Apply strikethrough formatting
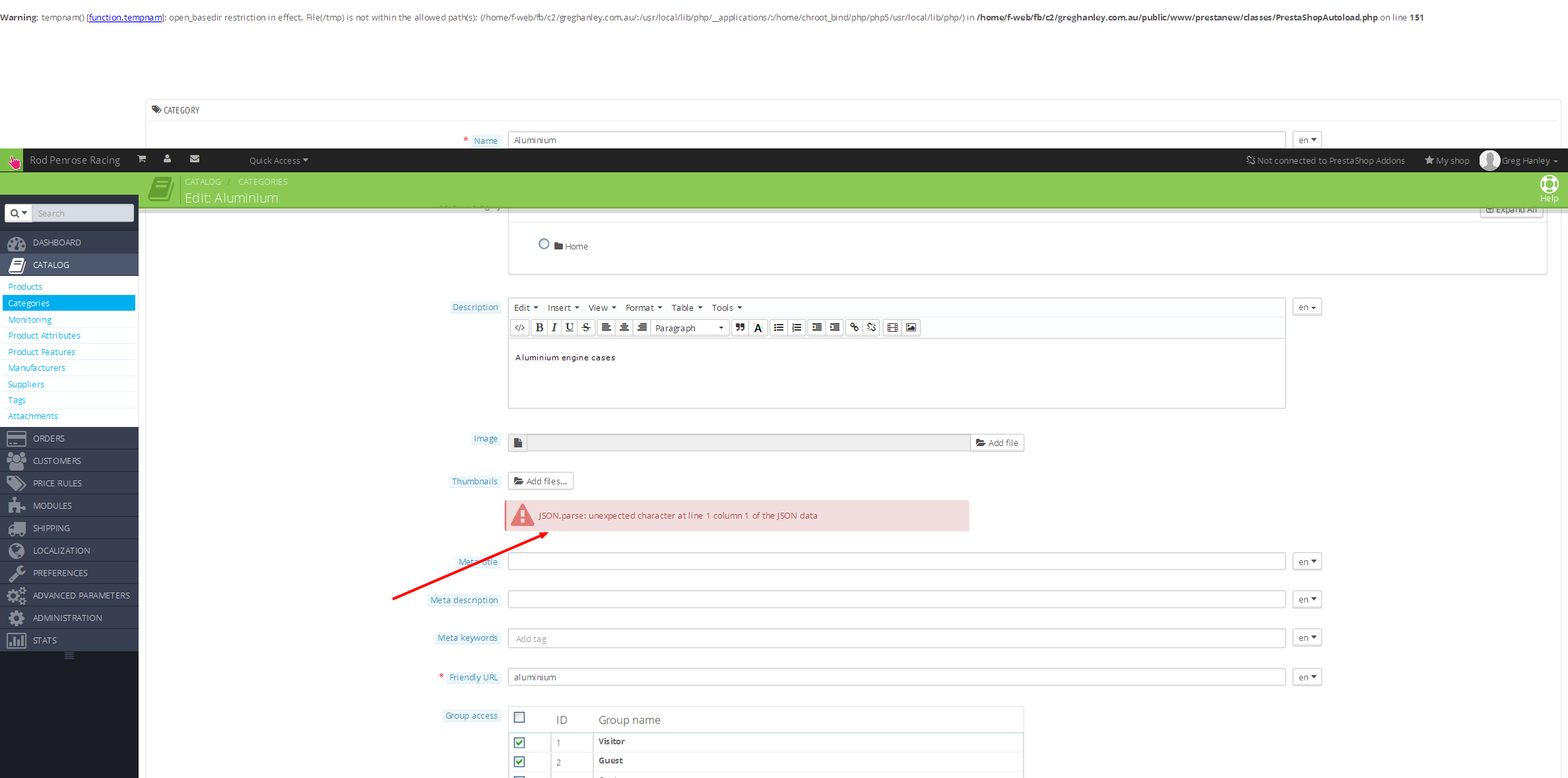 click(586, 328)
